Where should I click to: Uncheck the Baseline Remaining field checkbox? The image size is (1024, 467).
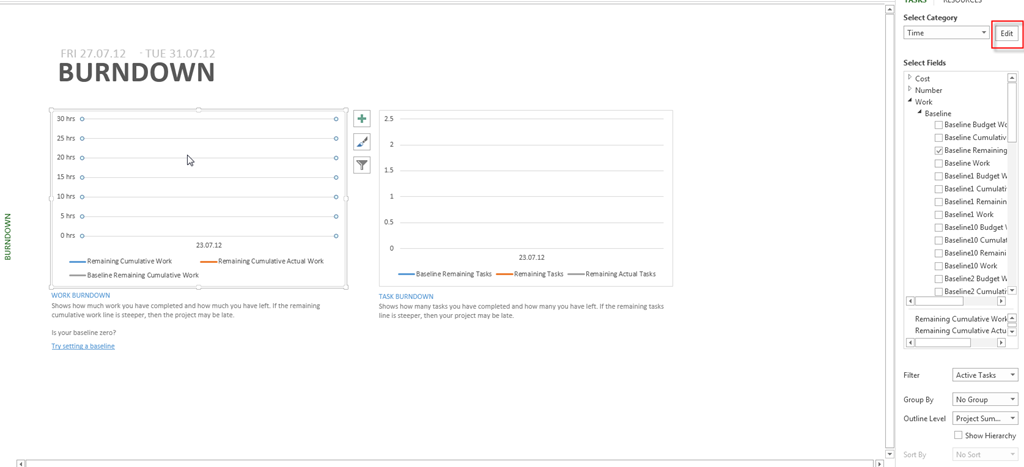click(x=939, y=151)
